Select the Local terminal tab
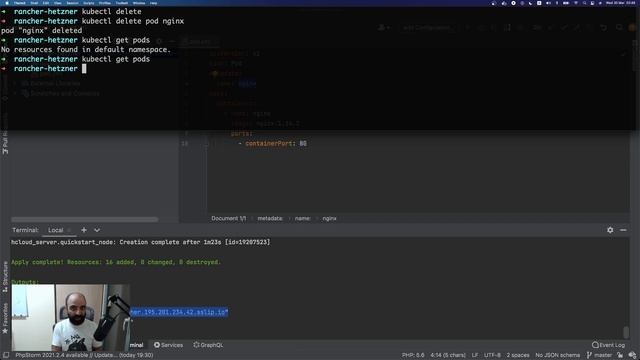 coord(56,230)
